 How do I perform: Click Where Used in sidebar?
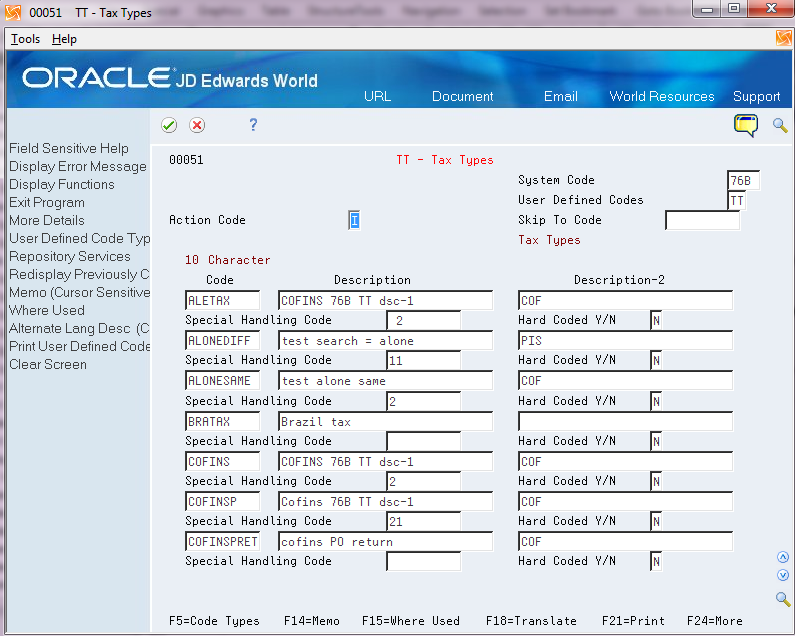tap(47, 310)
